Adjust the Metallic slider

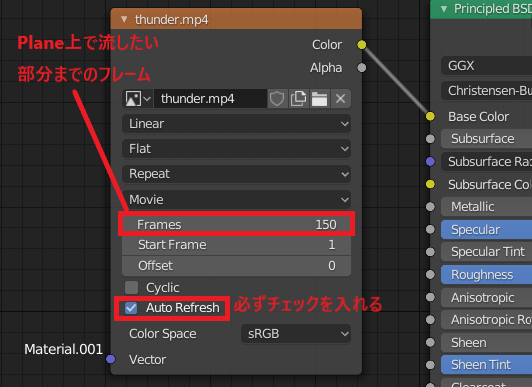pyautogui.click(x=486, y=207)
